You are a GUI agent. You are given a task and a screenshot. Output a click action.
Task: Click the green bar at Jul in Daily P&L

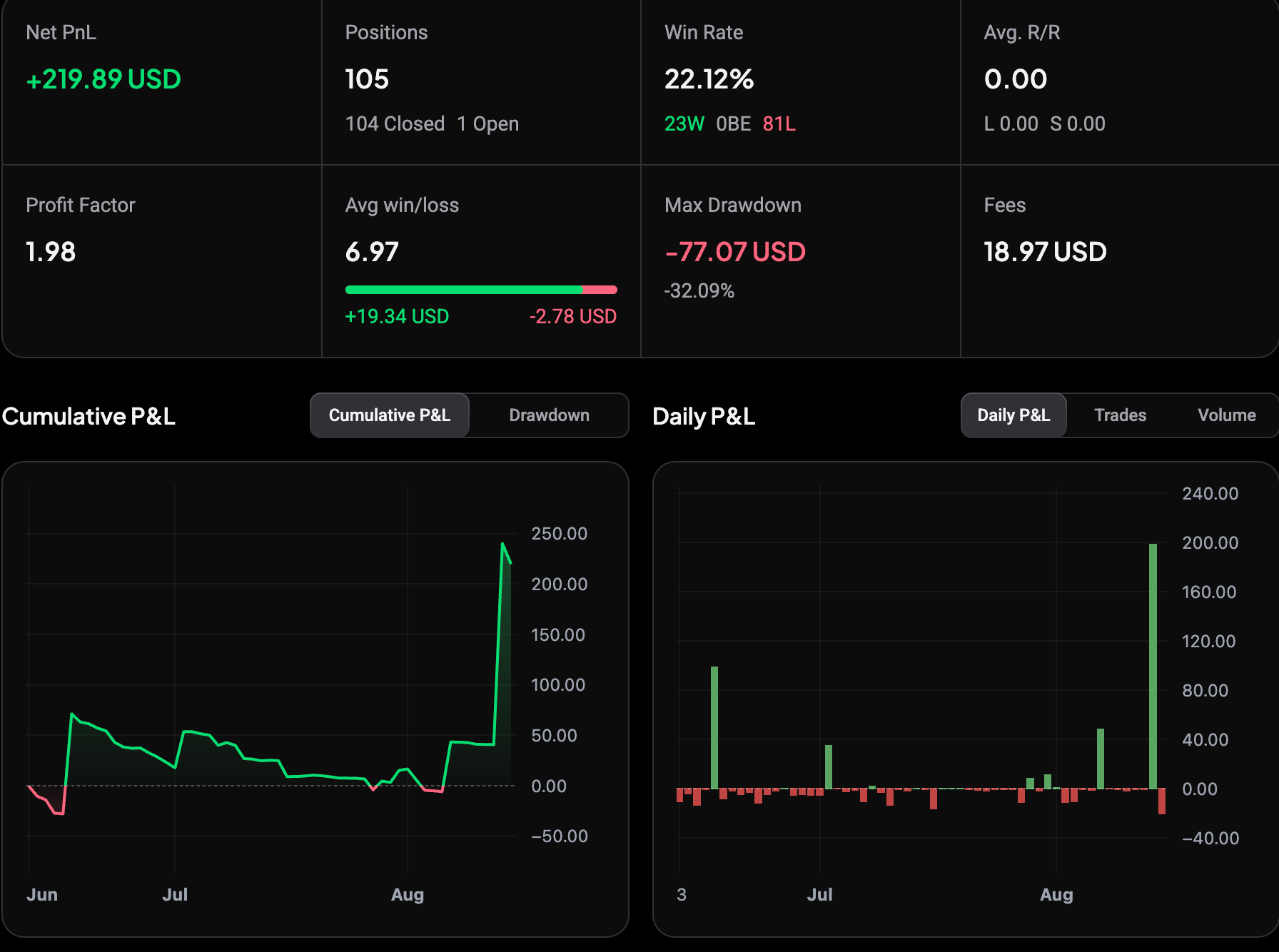829,767
